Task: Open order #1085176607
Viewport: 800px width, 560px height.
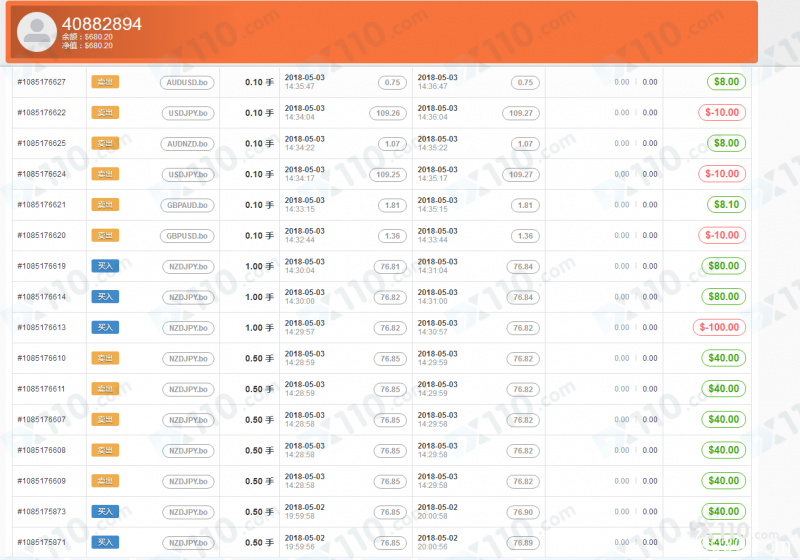Action: point(42,419)
